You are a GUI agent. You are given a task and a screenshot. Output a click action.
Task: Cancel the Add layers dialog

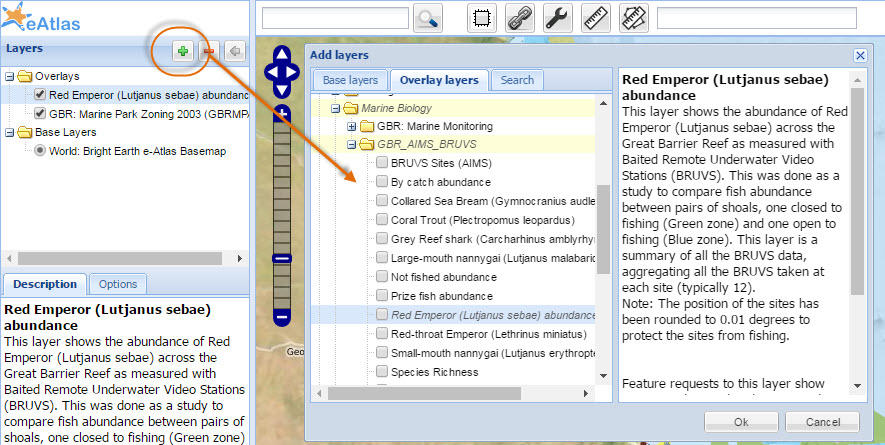click(x=822, y=422)
